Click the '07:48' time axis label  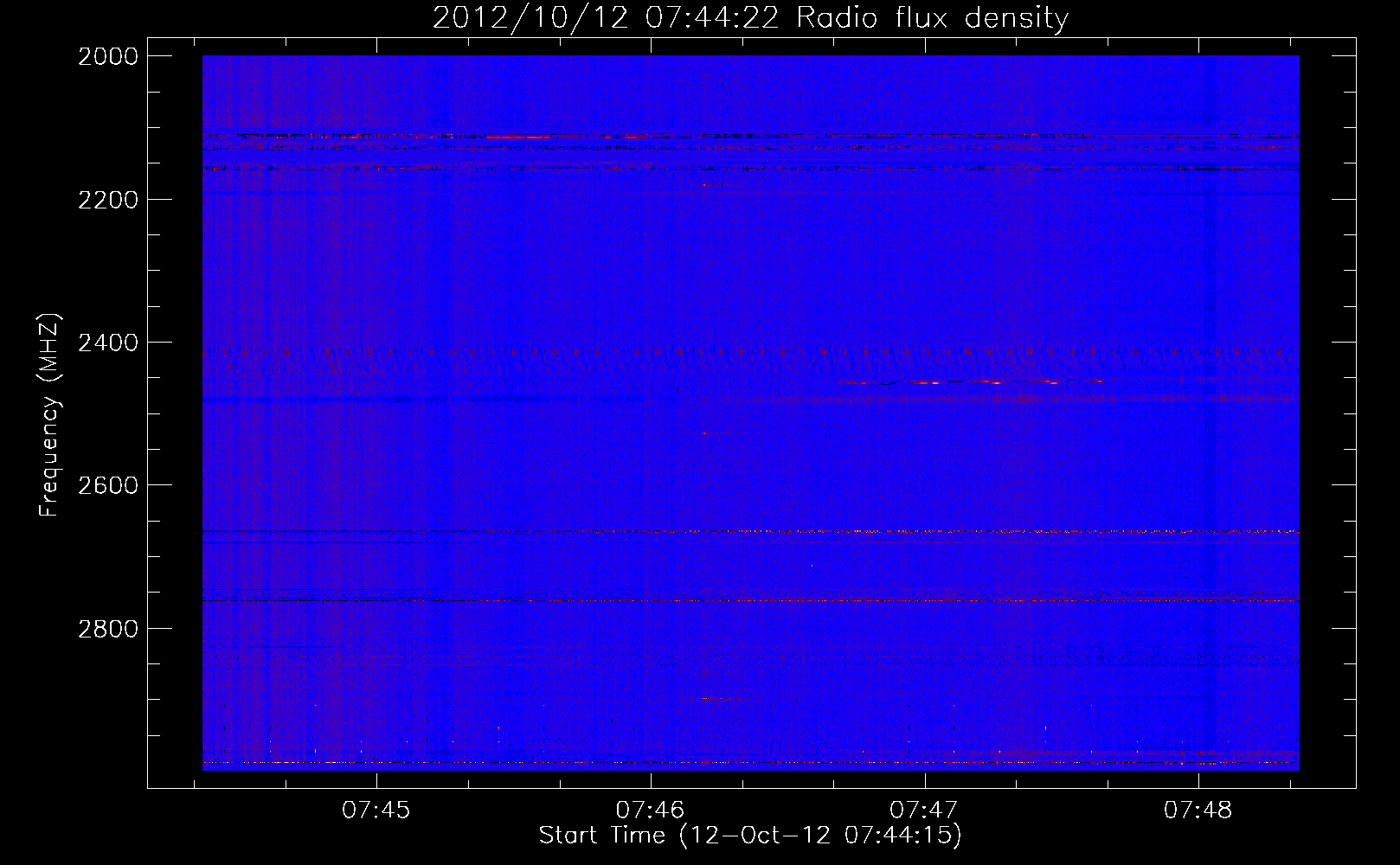coord(1198,811)
